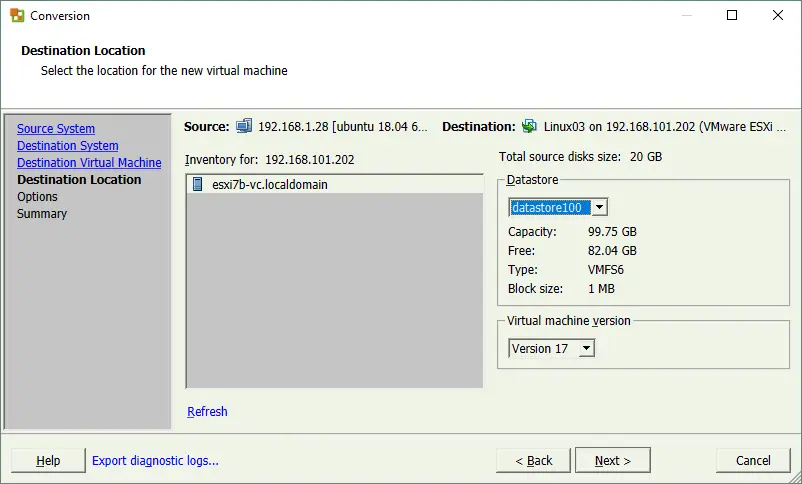Click the Free value 82.04 GB
The width and height of the screenshot is (802, 484).
pyautogui.click(x=612, y=251)
